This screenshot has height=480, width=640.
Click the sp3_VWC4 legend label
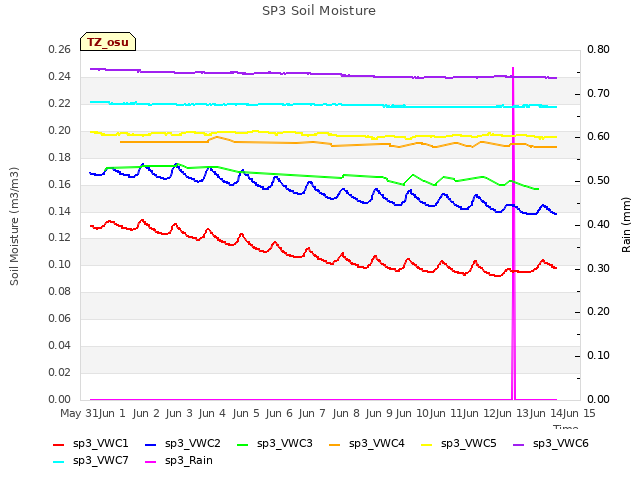coord(376,443)
